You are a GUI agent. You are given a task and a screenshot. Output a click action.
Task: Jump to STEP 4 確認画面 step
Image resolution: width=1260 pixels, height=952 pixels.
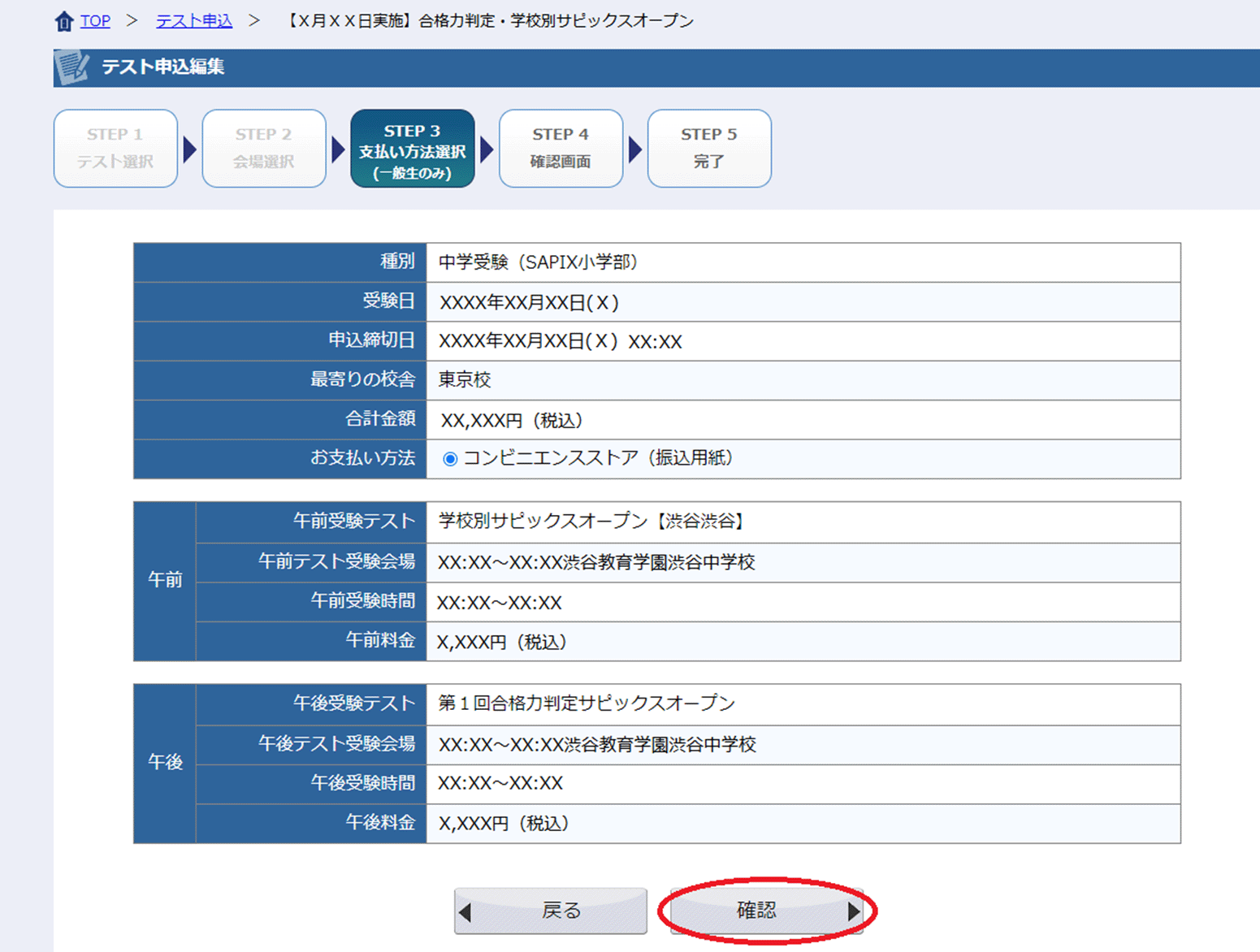561,149
